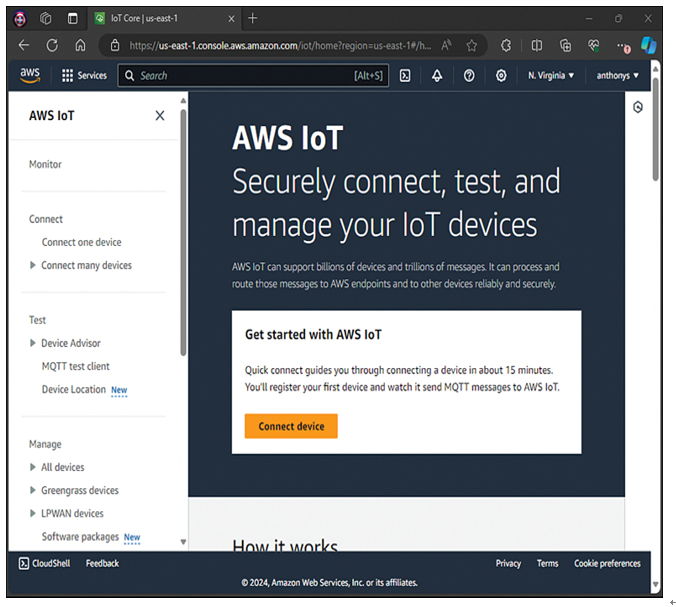
Task: Open the CloudShell icon in the top bar
Action: click(405, 75)
